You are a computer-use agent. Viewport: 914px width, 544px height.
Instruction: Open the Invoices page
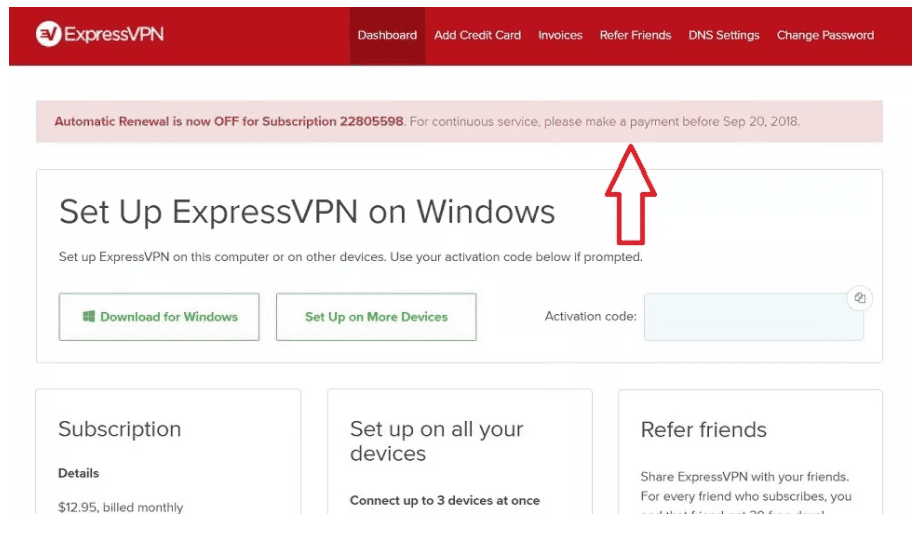point(560,35)
